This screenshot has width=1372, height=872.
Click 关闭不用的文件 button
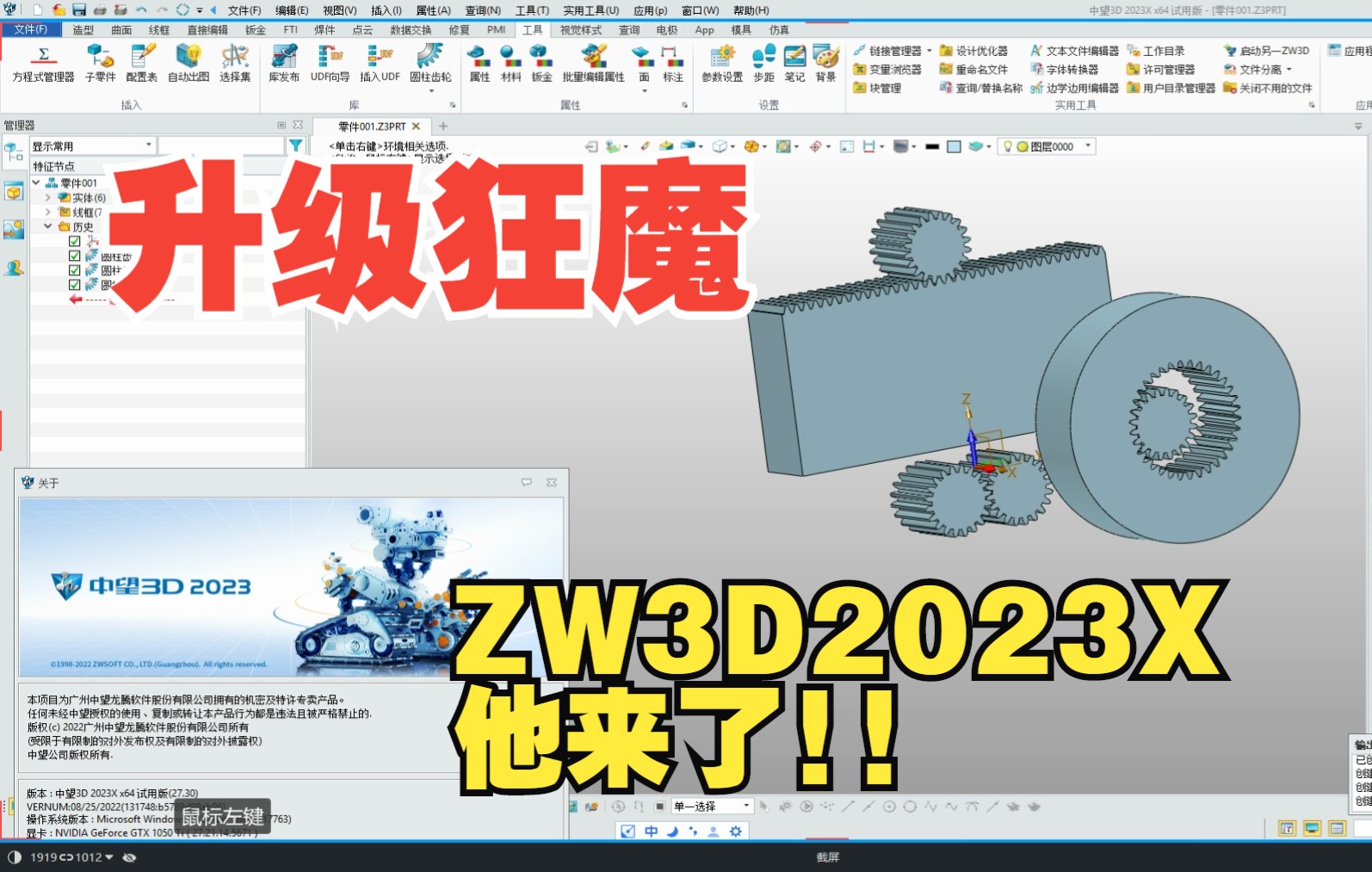[1268, 88]
